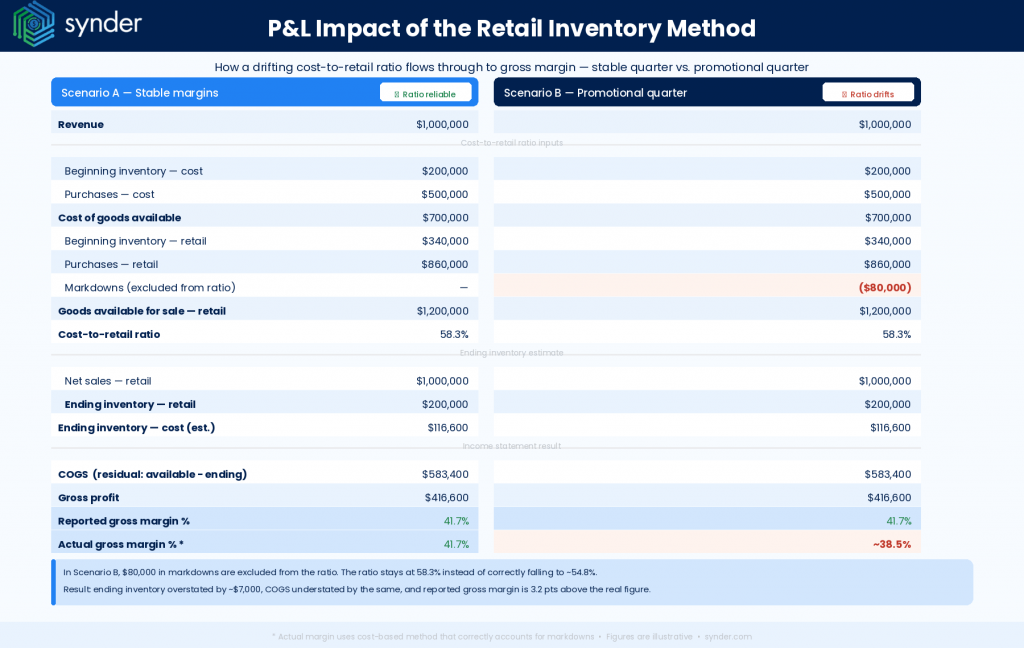Select the green checkmark on Ratio reliable badge
1024x648 pixels.
pos(398,92)
